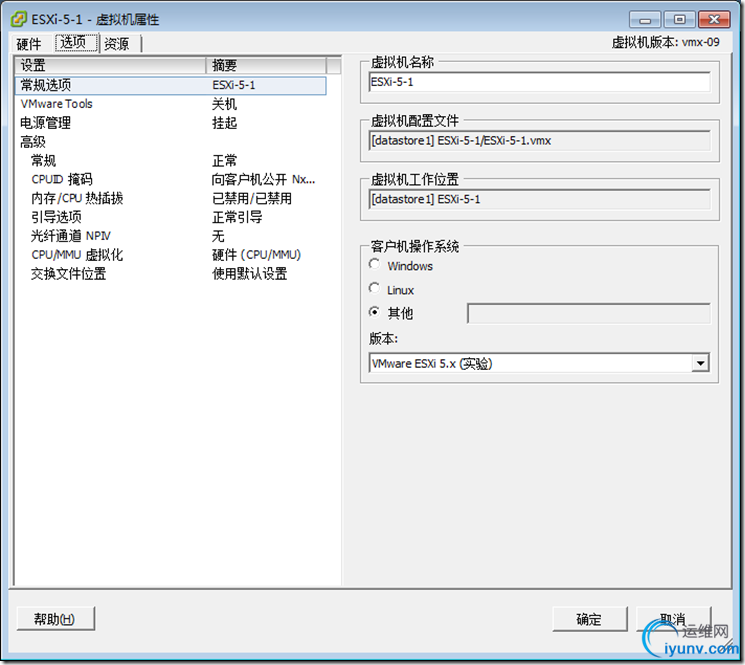This screenshot has height=665, width=745.
Task: Click the VMware icon in the title bar
Action: pos(19,19)
